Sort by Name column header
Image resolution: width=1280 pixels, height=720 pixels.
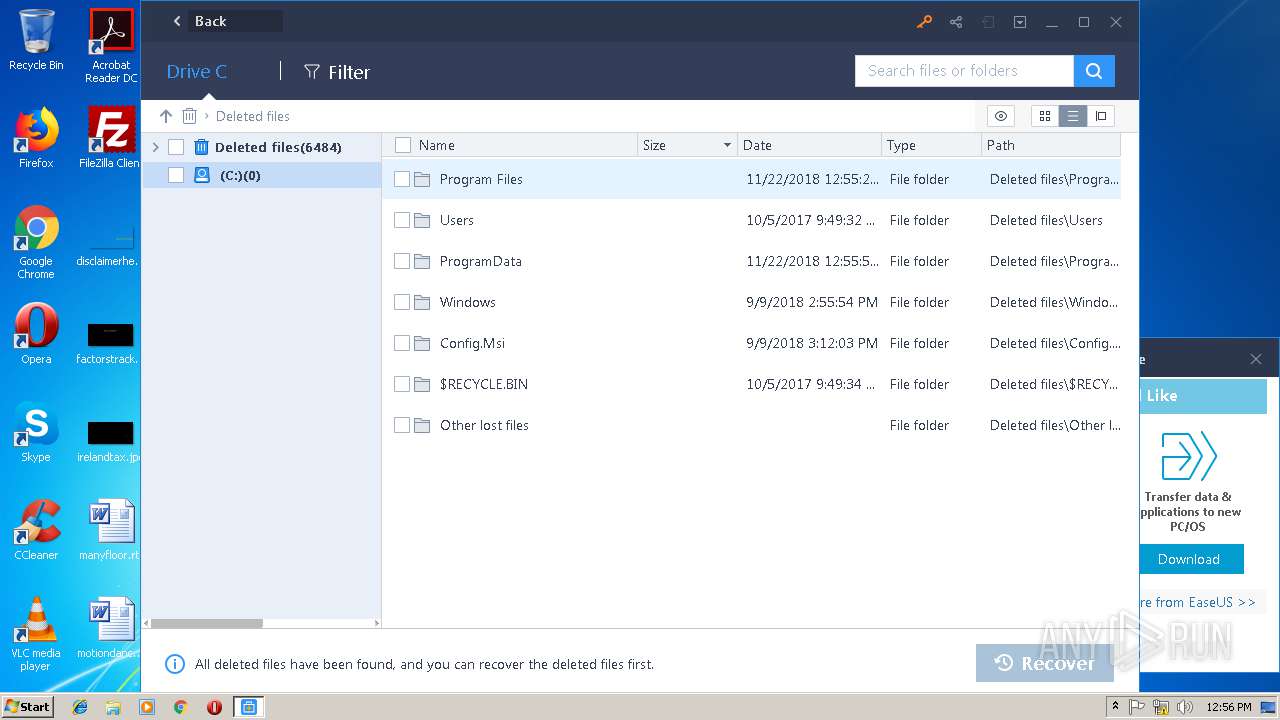pyautogui.click(x=437, y=145)
